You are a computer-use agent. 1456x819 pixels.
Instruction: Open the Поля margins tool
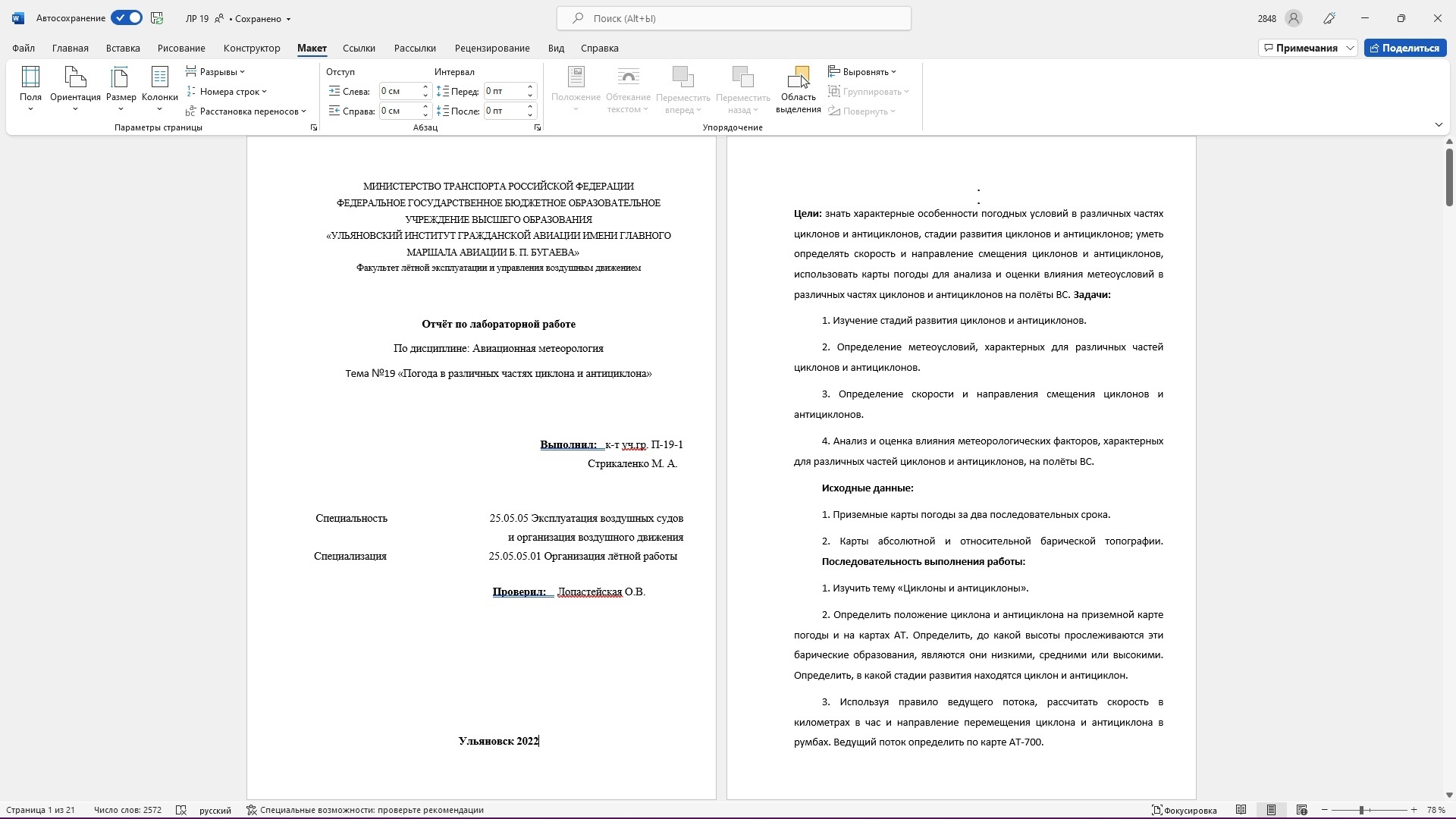tap(30, 89)
